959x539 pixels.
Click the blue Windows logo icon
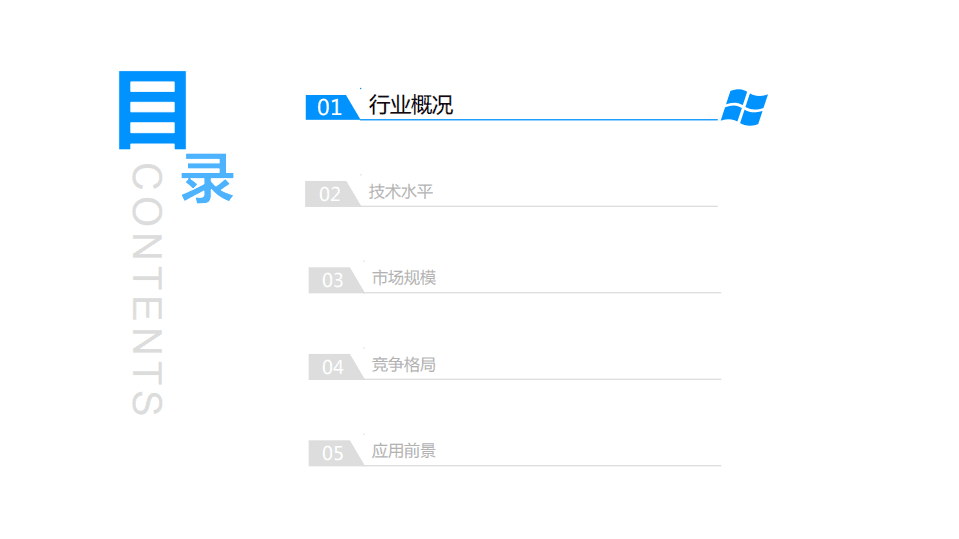744,107
